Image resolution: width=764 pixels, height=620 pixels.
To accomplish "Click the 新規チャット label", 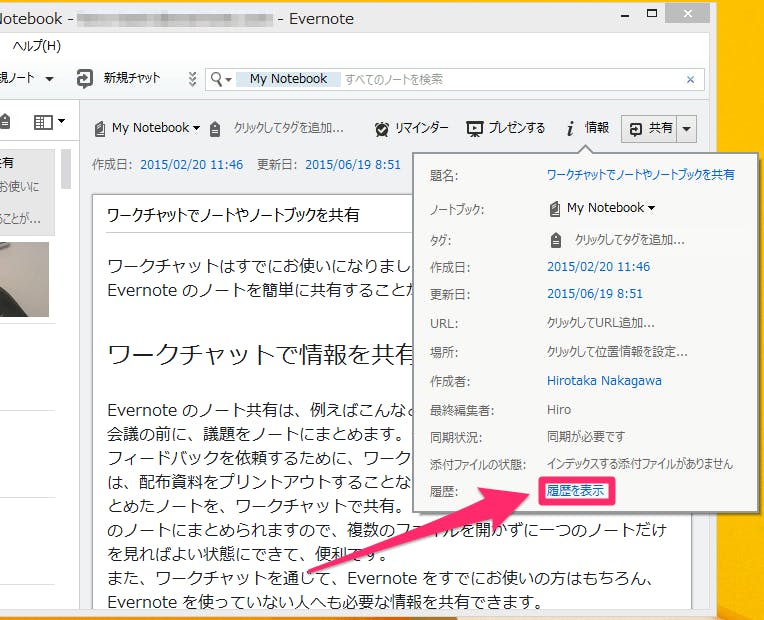I will pyautogui.click(x=132, y=78).
